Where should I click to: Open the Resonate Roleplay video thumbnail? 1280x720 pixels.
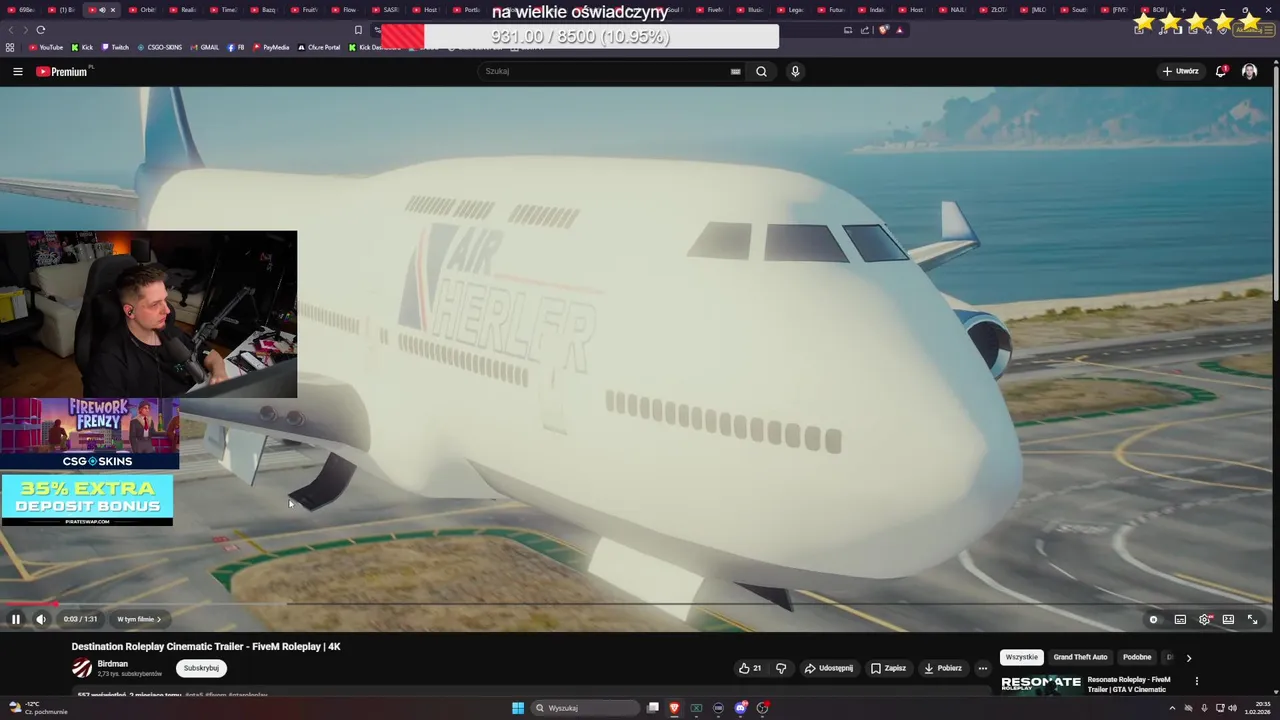tap(1041, 685)
